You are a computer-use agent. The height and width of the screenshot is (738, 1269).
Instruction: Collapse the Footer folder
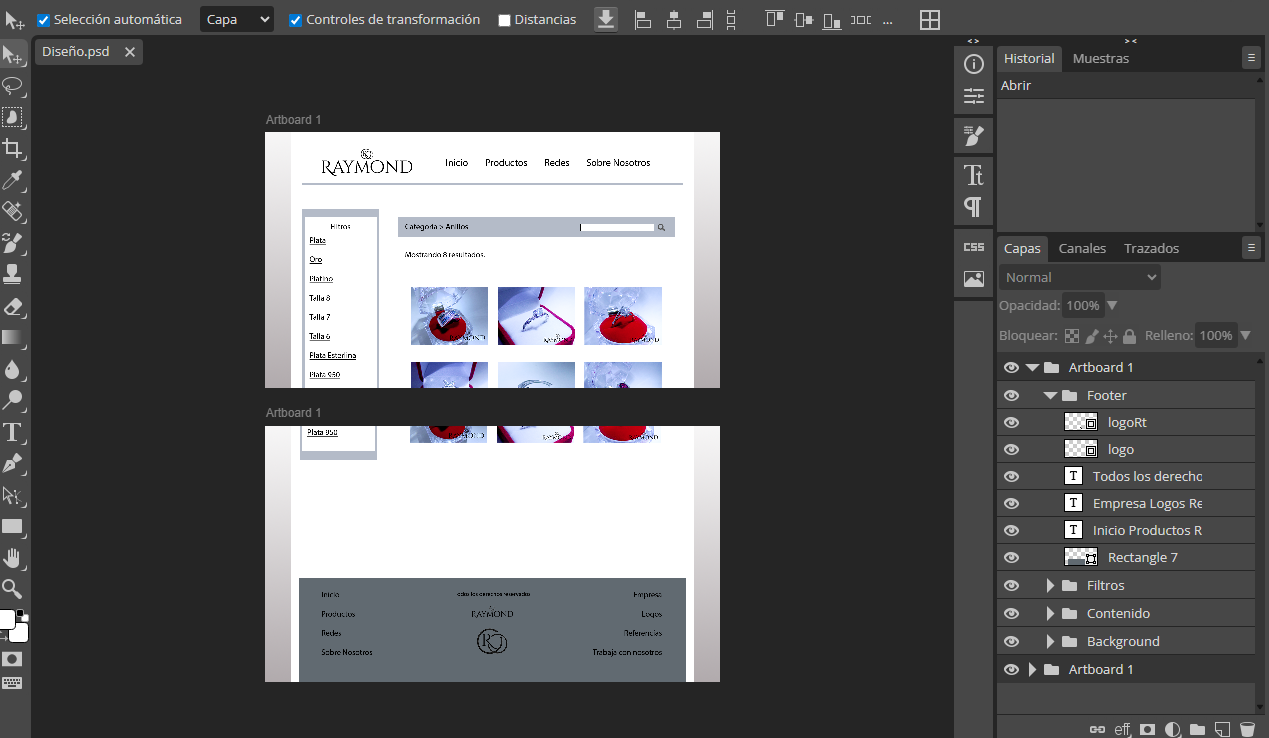pos(1050,396)
